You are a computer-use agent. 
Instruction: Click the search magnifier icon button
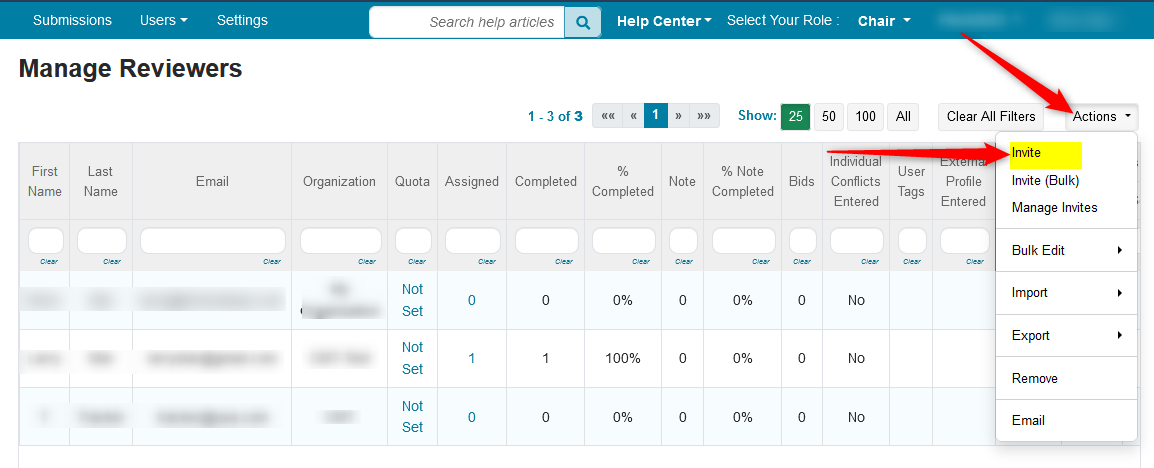tap(583, 22)
